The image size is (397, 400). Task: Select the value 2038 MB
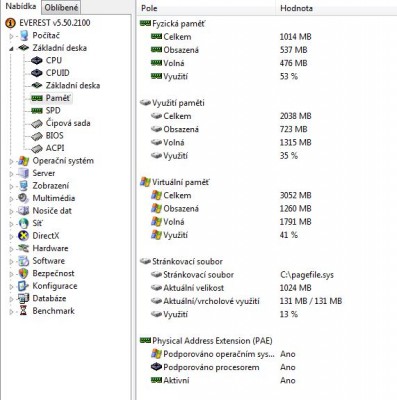point(295,116)
